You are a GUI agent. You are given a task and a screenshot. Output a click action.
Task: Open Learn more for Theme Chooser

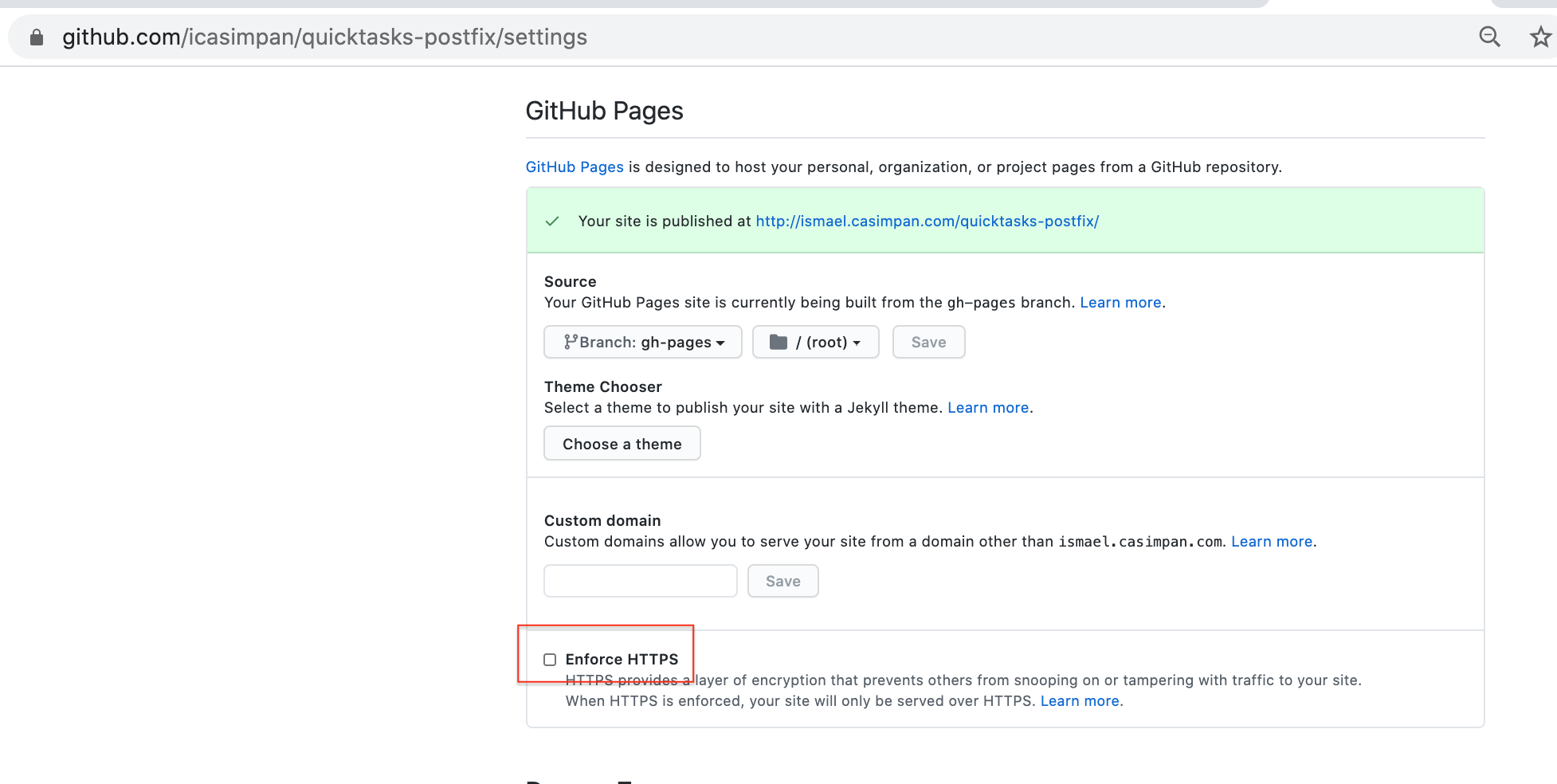[988, 407]
